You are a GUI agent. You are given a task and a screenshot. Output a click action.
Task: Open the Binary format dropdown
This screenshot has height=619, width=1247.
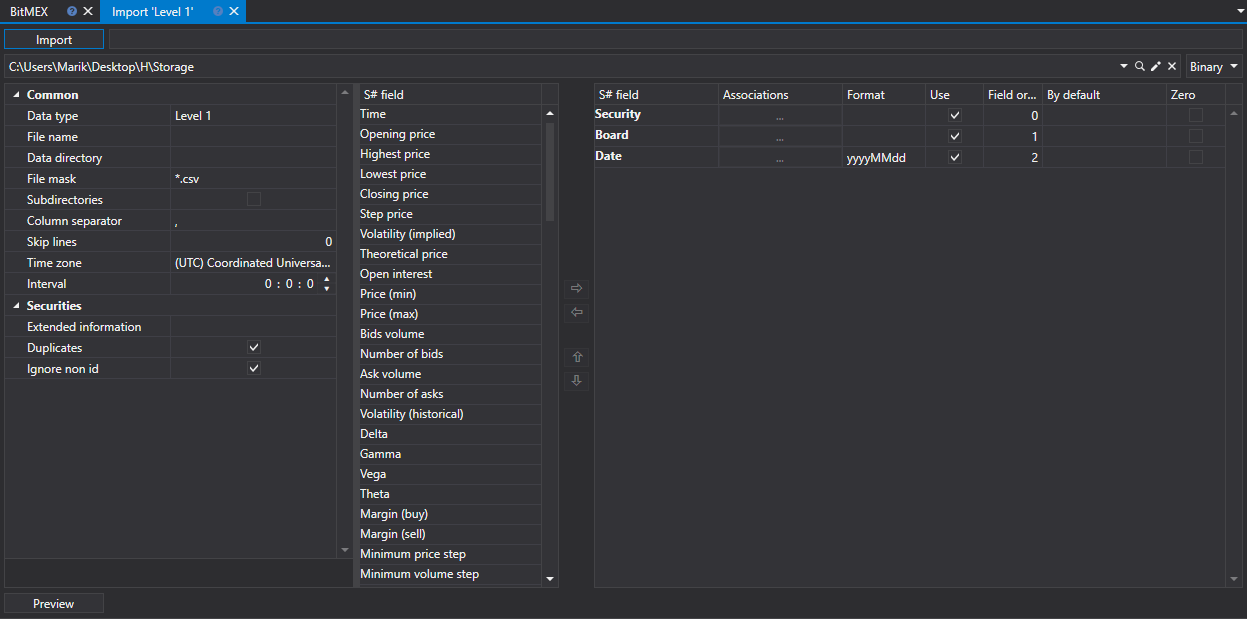click(x=1214, y=66)
